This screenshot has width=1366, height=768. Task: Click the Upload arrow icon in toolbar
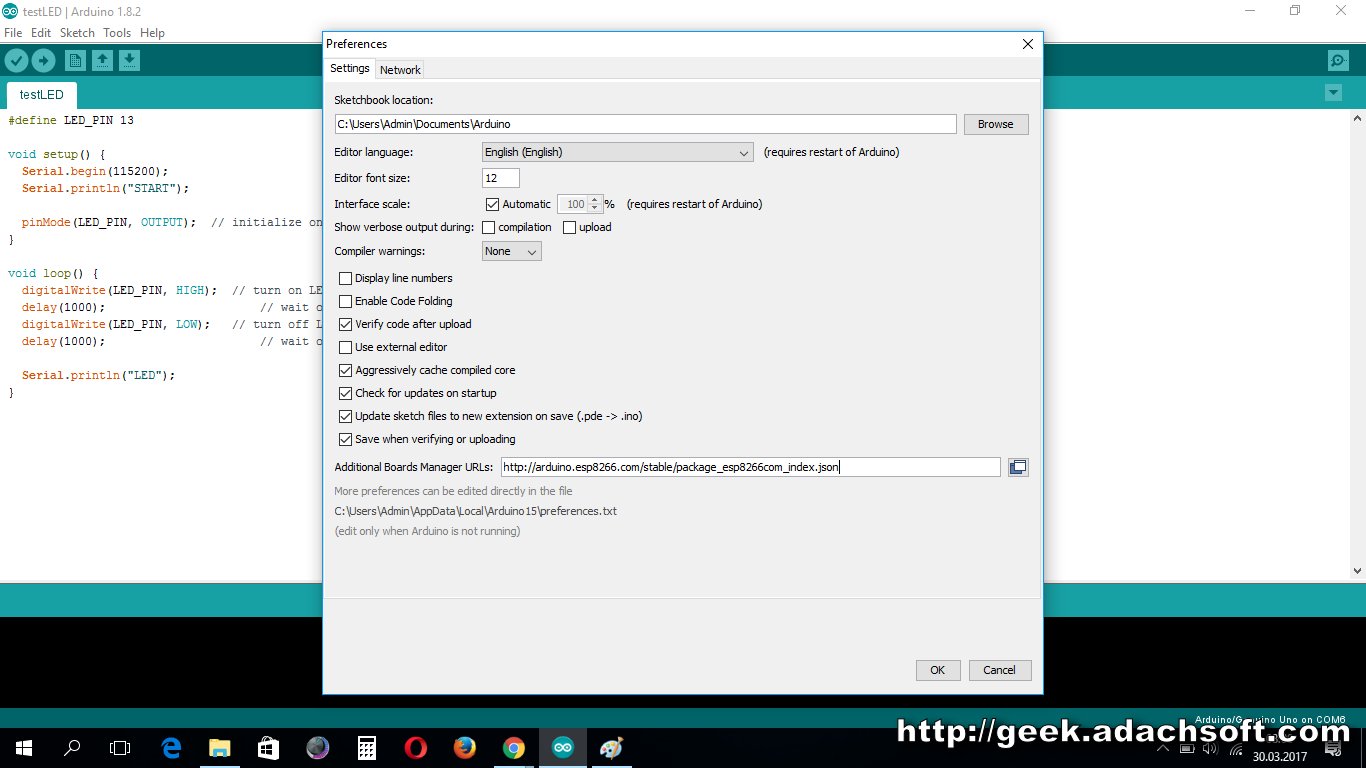tap(43, 61)
